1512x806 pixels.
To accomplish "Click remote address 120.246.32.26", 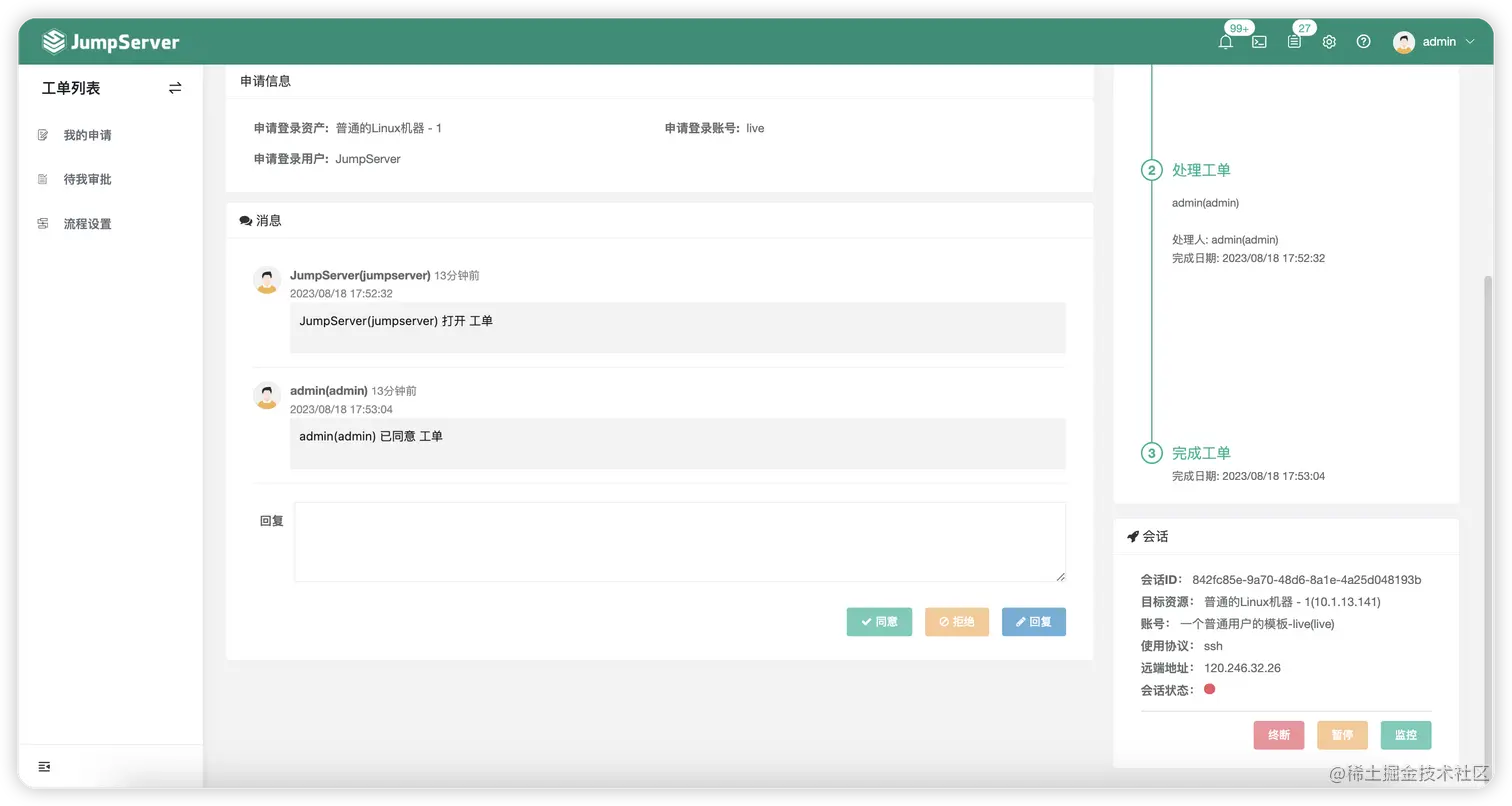I will [1242, 668].
